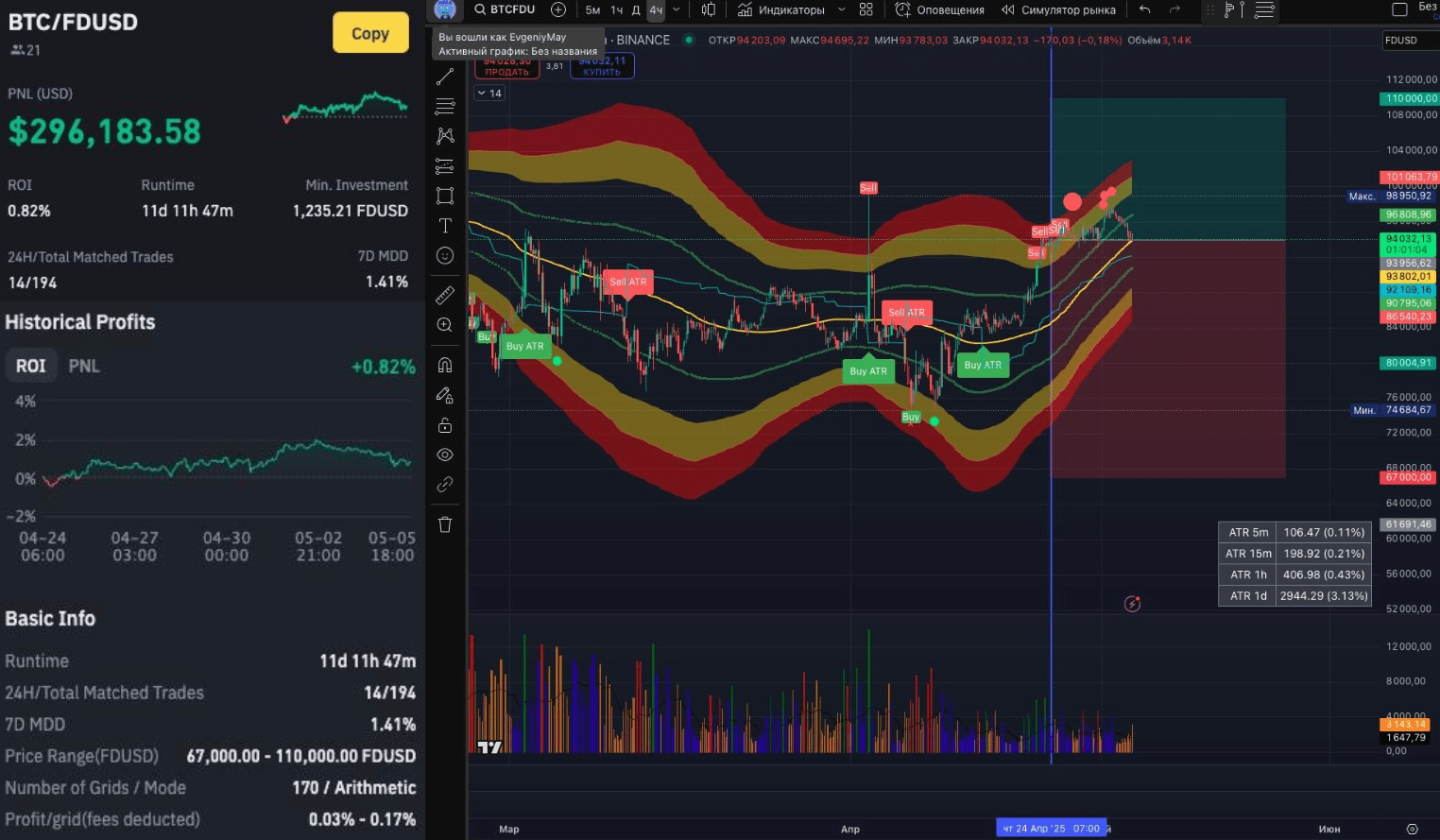This screenshot has width=1440, height=840.
Task: Open the emoji icons tool
Action: pyautogui.click(x=445, y=256)
